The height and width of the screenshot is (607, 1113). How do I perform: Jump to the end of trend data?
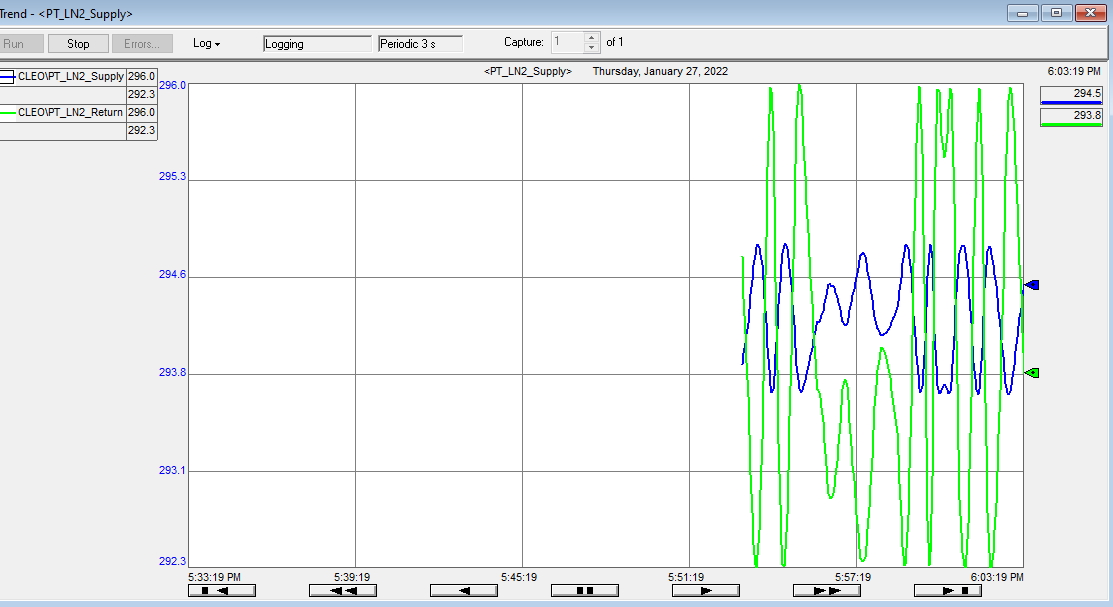pyautogui.click(x=948, y=590)
